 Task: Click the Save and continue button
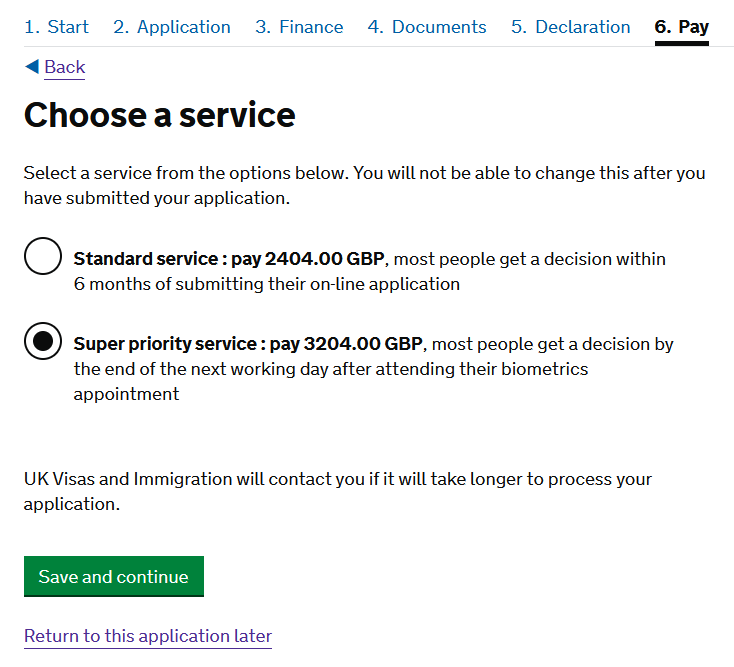click(x=114, y=576)
